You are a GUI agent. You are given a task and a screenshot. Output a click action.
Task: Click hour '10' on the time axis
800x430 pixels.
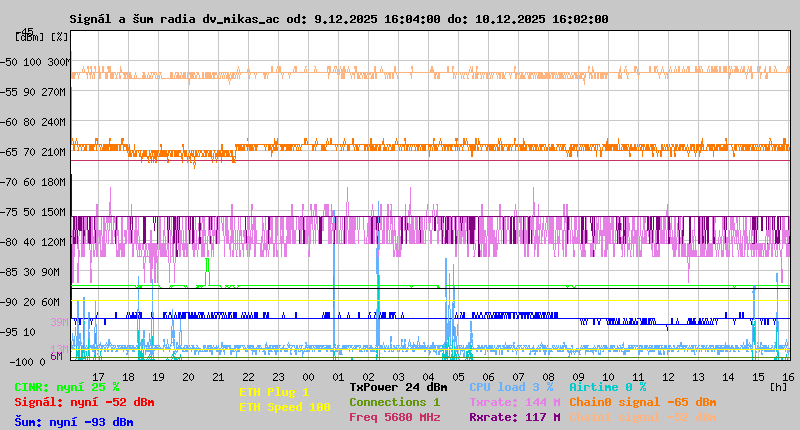coord(609,377)
